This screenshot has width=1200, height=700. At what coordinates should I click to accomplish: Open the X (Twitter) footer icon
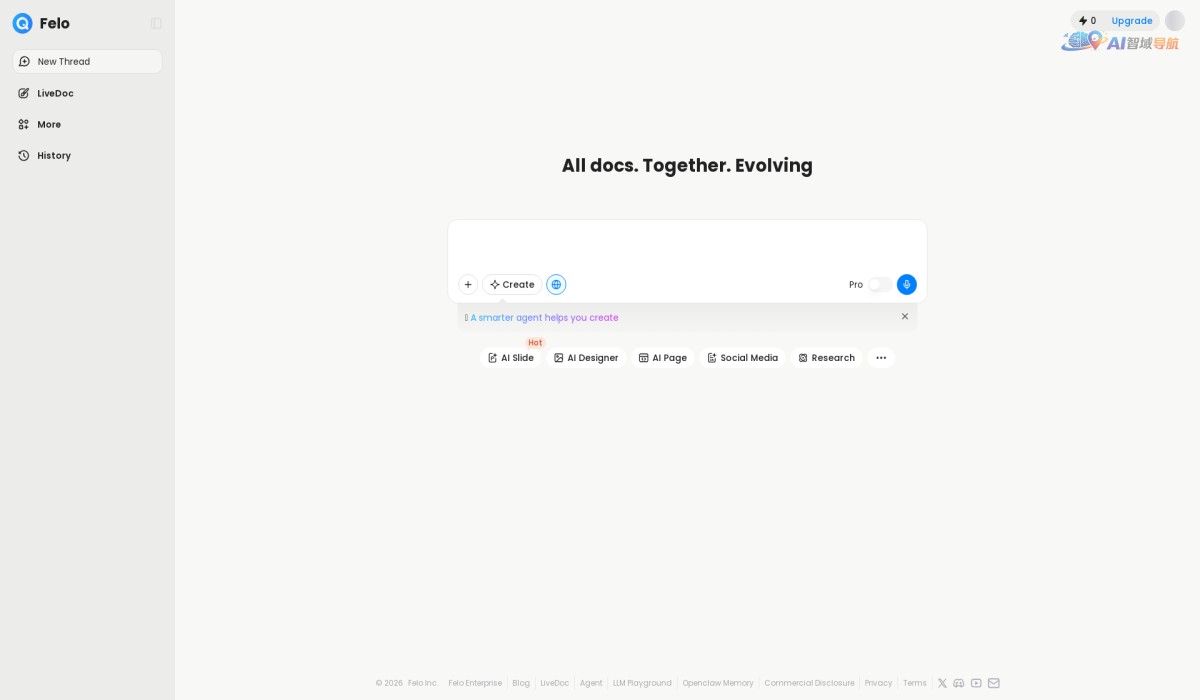point(942,683)
